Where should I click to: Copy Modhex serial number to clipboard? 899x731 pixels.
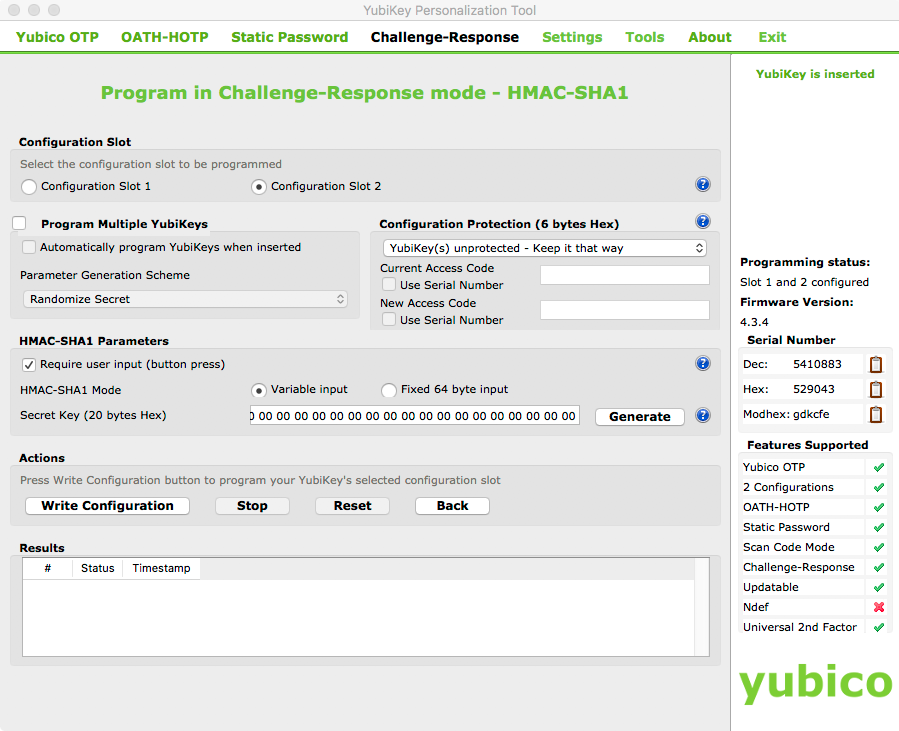point(875,414)
